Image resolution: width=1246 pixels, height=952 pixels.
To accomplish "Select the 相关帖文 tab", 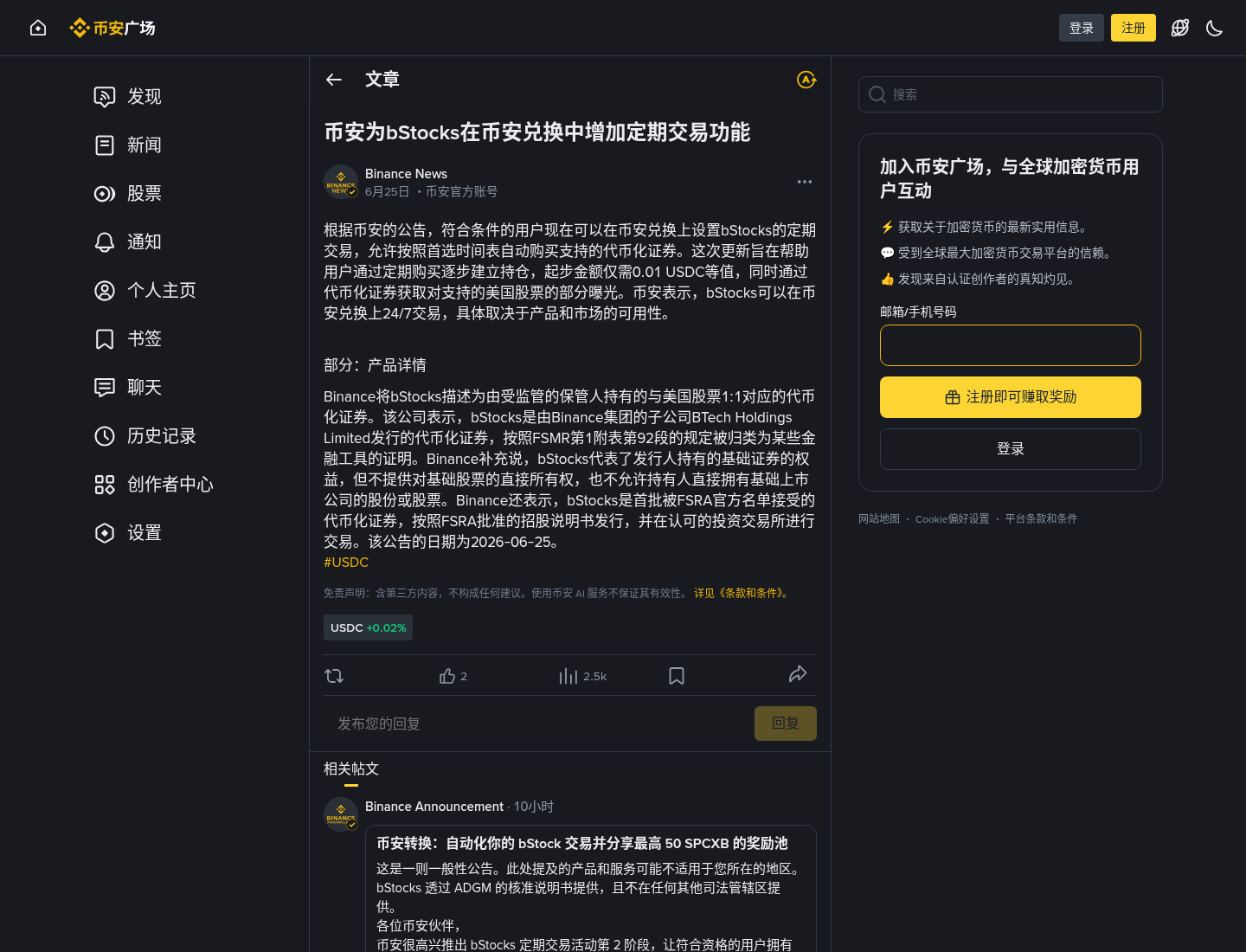I will coord(351,769).
